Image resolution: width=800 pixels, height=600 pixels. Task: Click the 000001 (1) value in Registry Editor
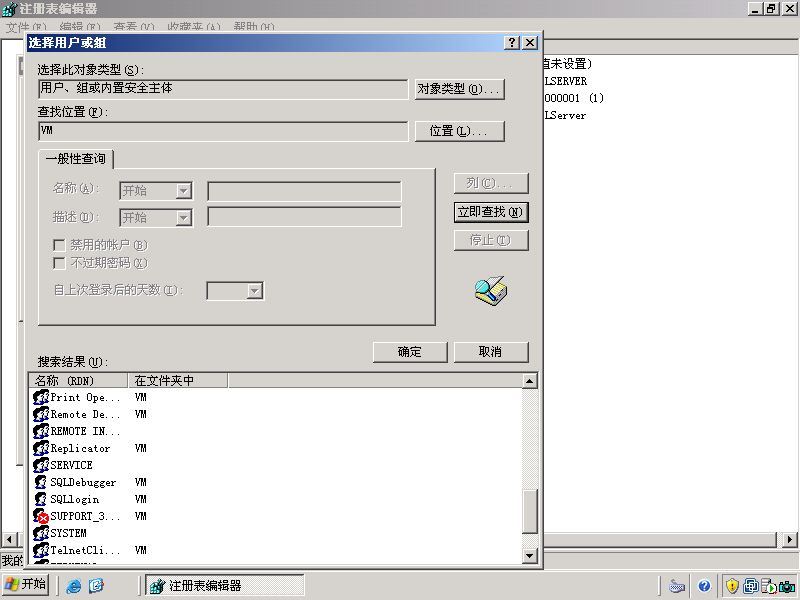coord(573,98)
